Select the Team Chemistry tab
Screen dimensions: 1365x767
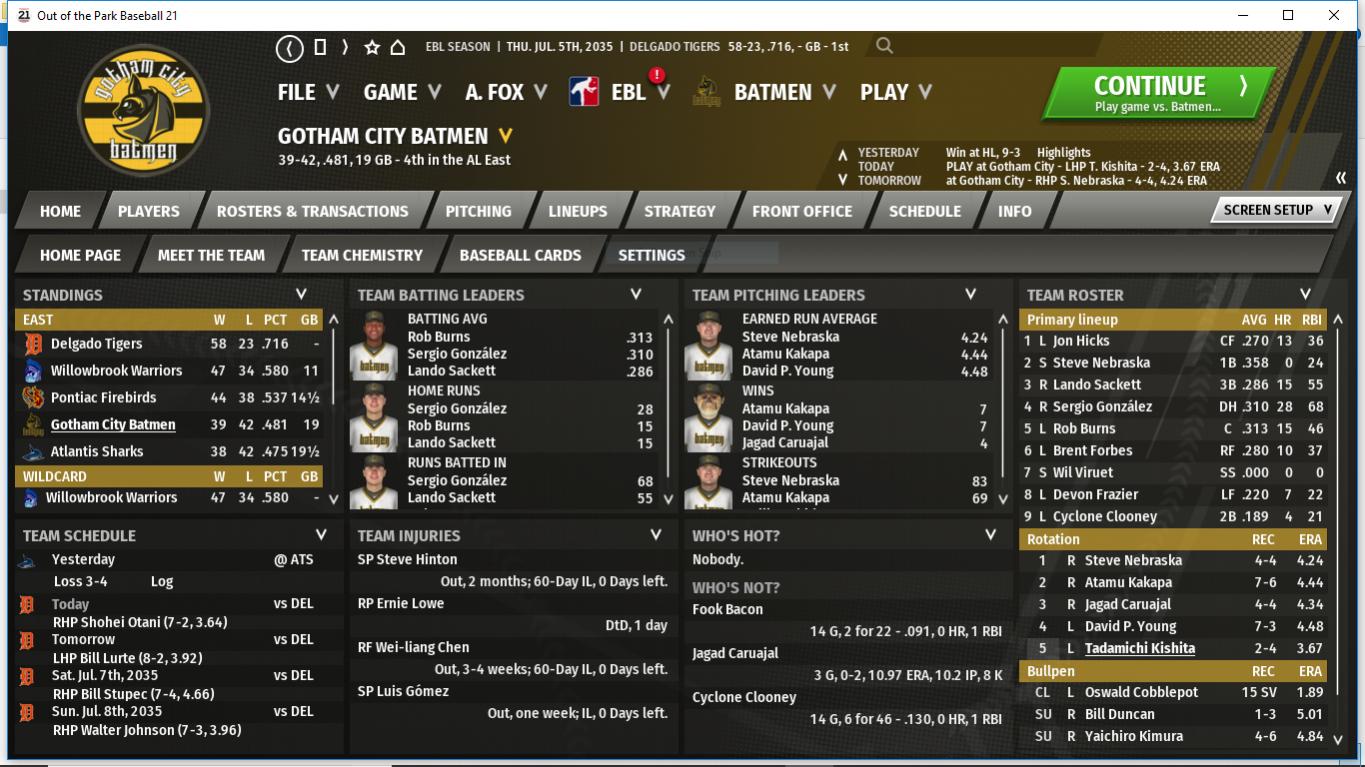pyautogui.click(x=362, y=255)
